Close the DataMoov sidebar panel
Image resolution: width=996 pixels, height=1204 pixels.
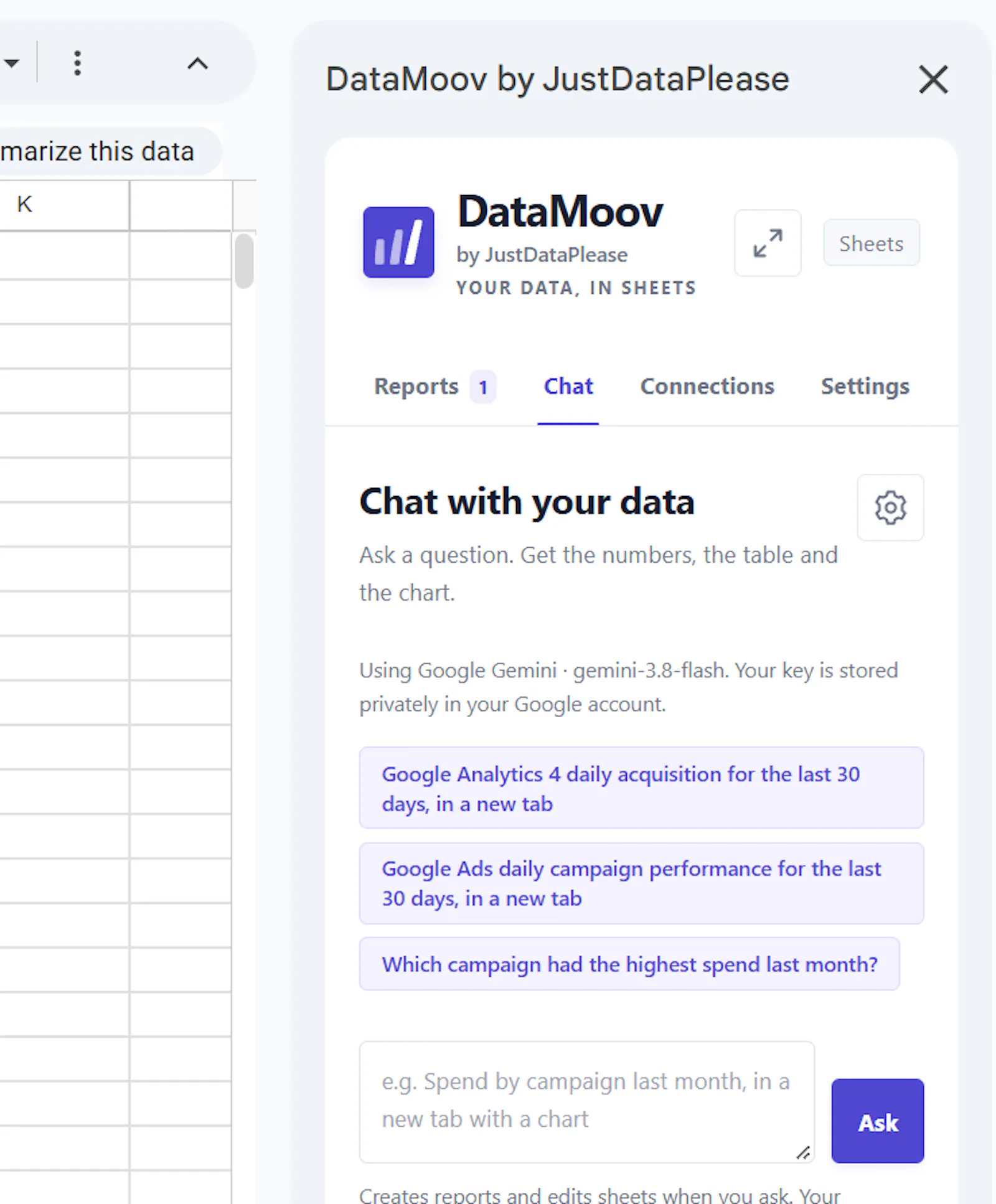click(x=933, y=80)
